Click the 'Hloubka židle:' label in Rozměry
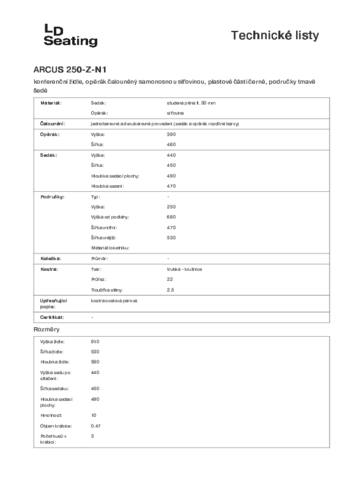The image size is (364, 500). pos(55,362)
